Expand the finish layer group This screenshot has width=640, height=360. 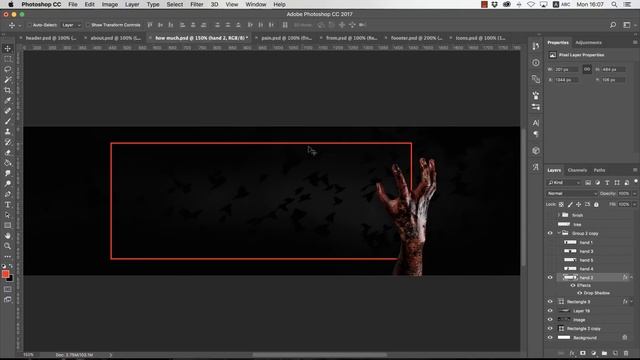[x=559, y=215]
